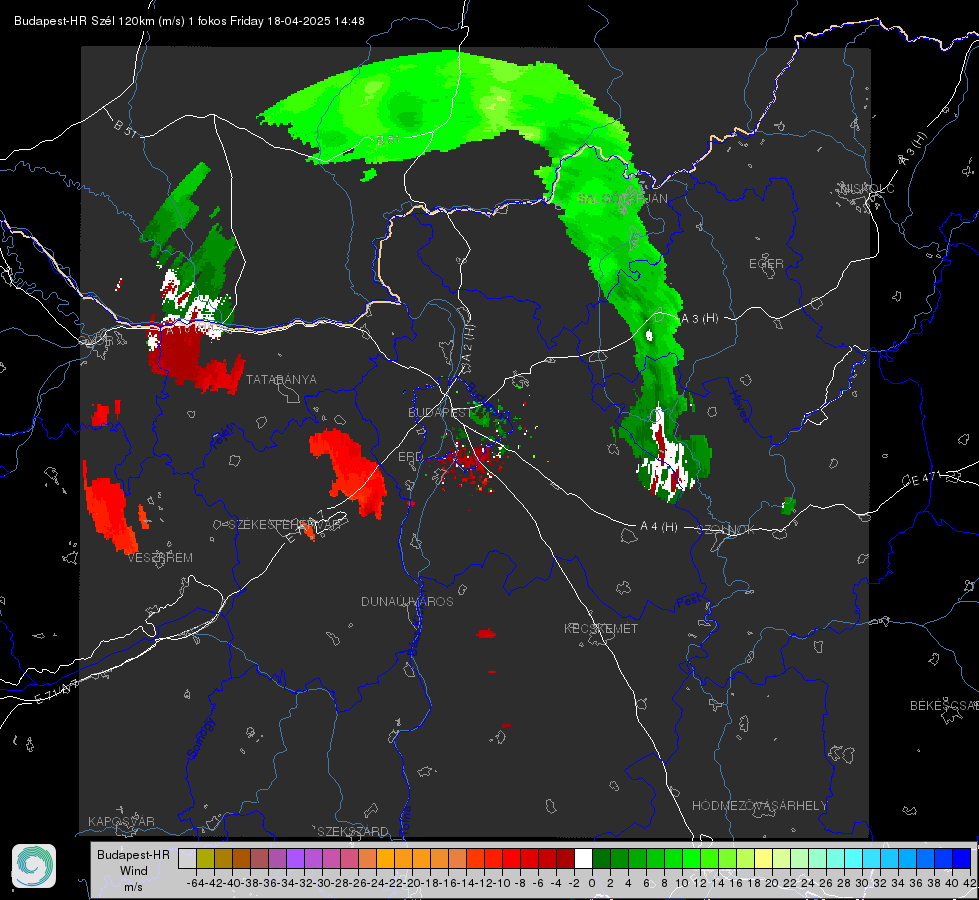The image size is (979, 900).
Task: Select the SZEKSZÁRD city label
Action: pyautogui.click(x=353, y=831)
